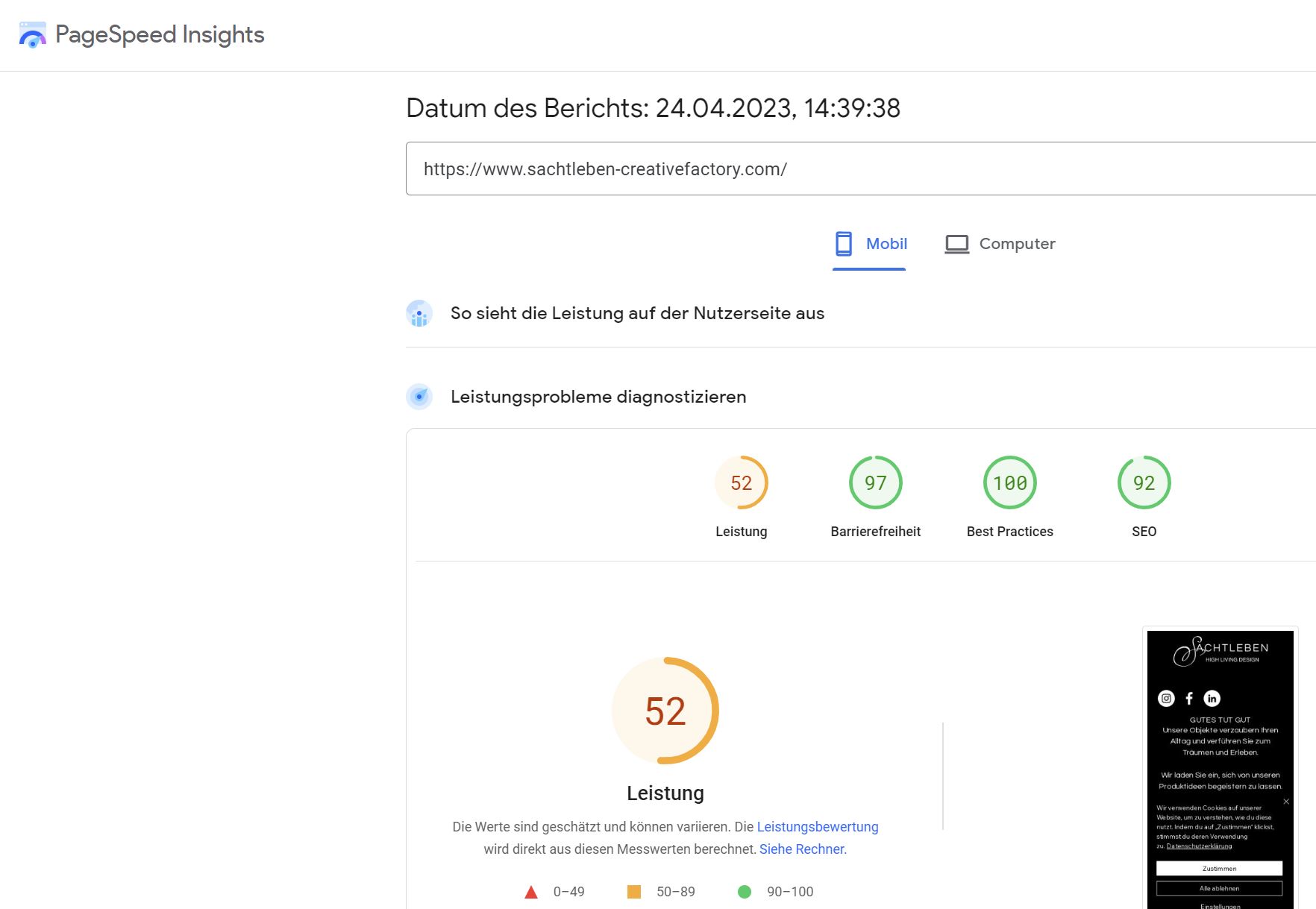Click the Barrierefreiheit label
The width and height of the screenshot is (1316, 909).
[x=876, y=531]
